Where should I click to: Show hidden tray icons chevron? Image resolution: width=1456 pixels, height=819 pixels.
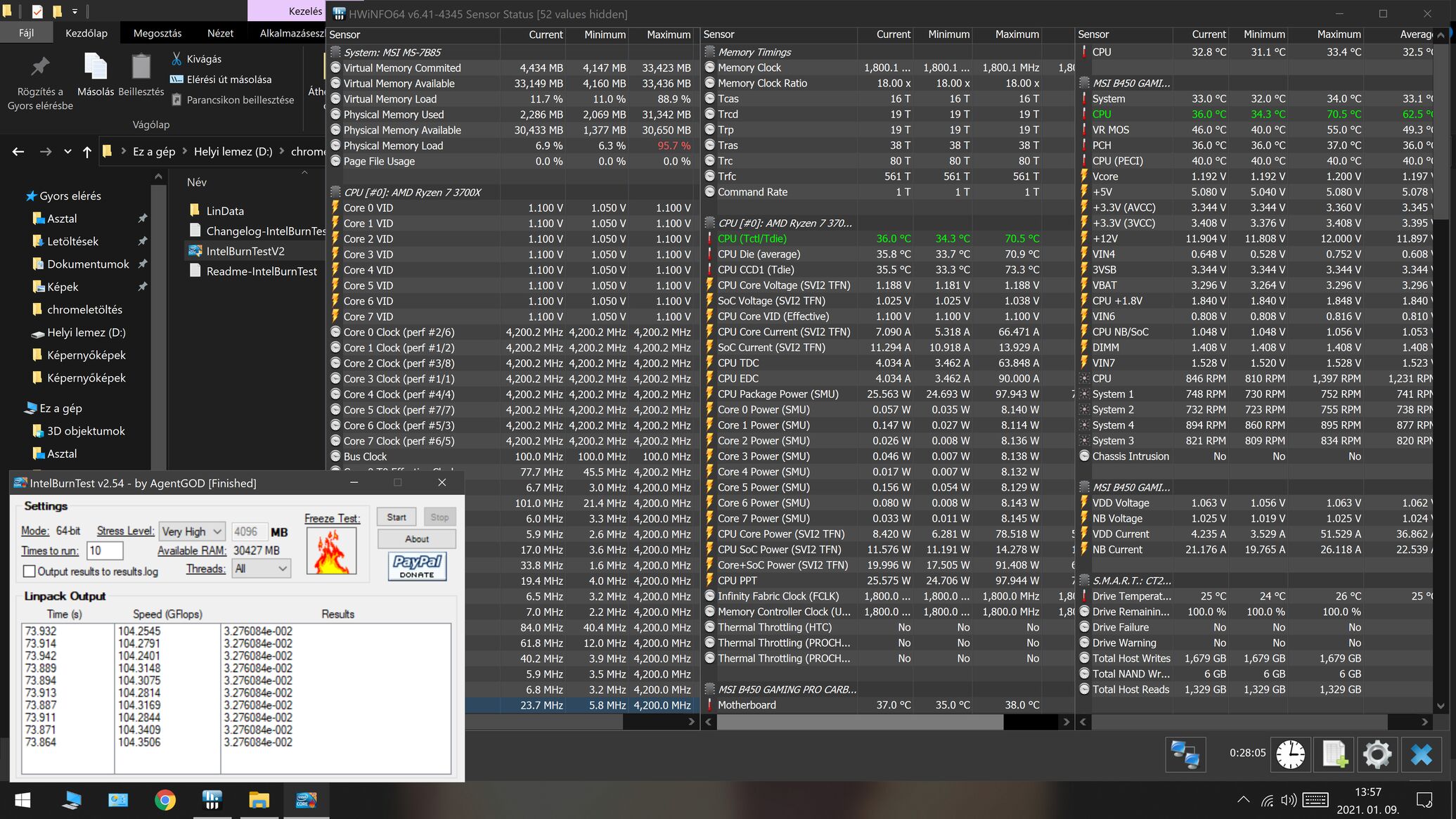click(x=1243, y=800)
